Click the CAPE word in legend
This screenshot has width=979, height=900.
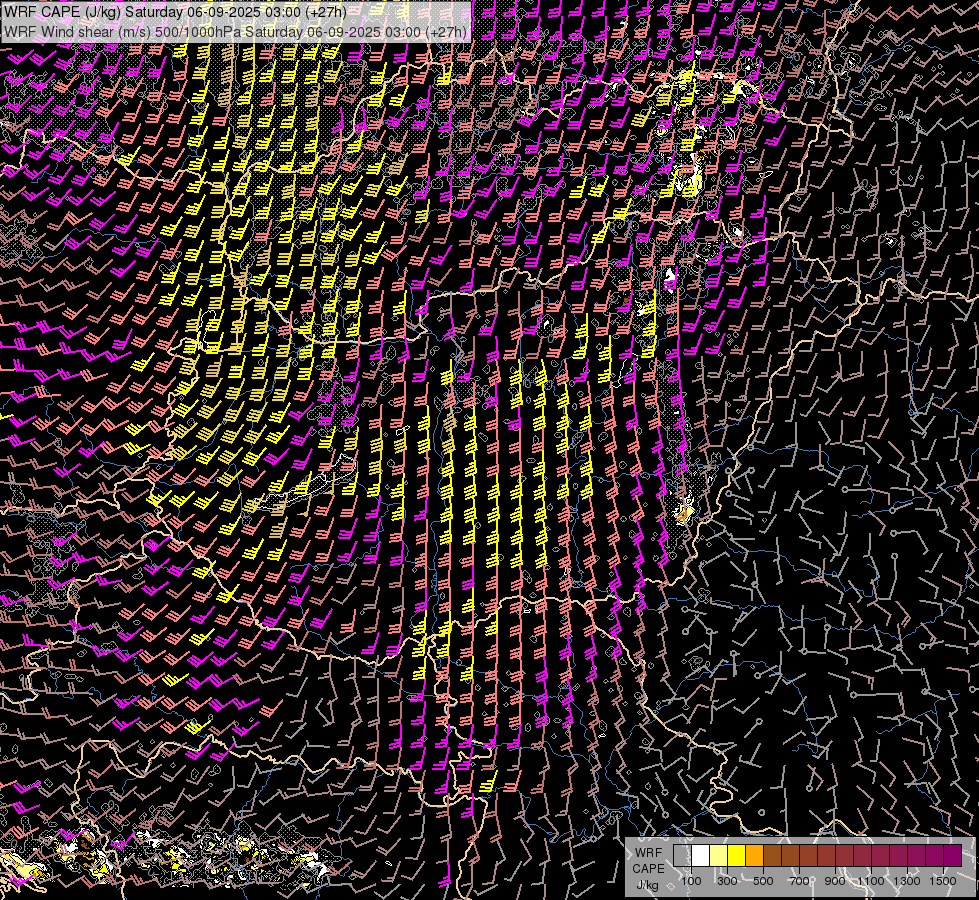tap(648, 869)
